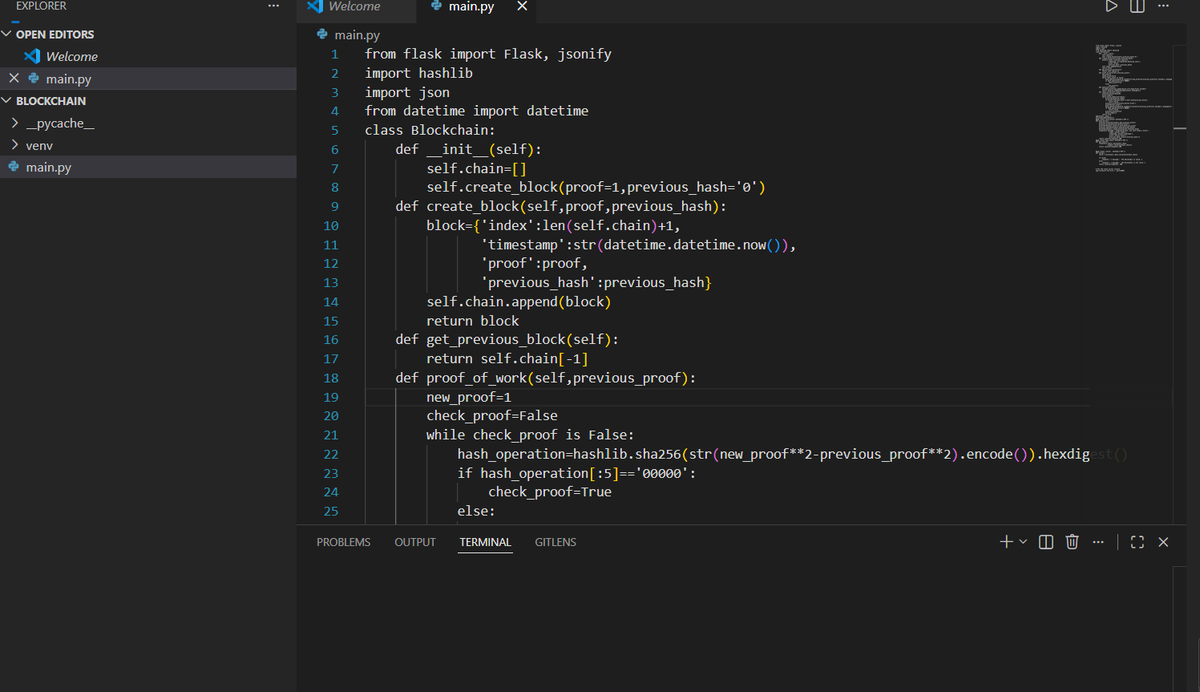Place cursor on 'import json' line

[x=407, y=92]
